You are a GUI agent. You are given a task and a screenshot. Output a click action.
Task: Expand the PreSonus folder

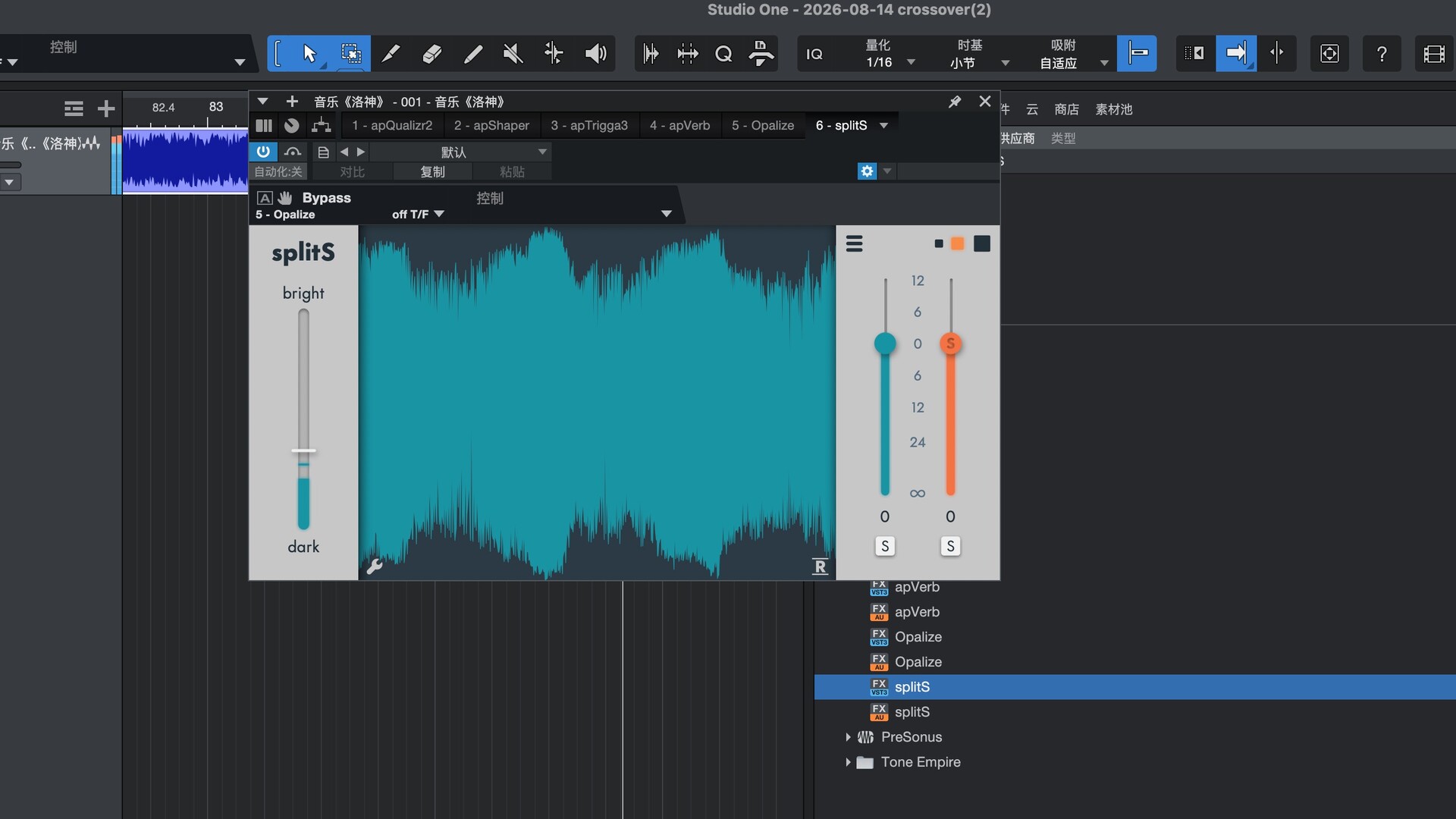(848, 737)
